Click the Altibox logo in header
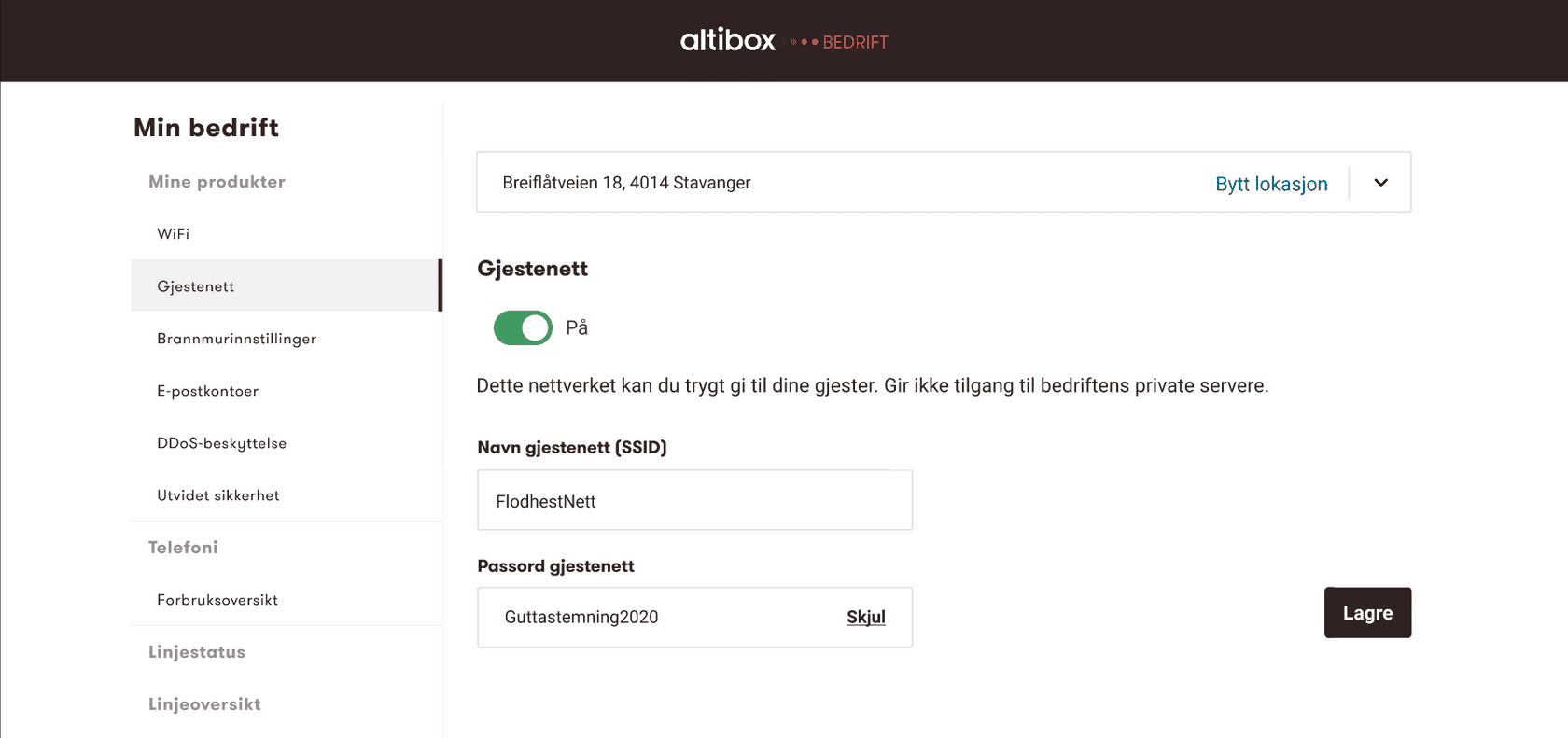This screenshot has height=738, width=1568. [727, 40]
